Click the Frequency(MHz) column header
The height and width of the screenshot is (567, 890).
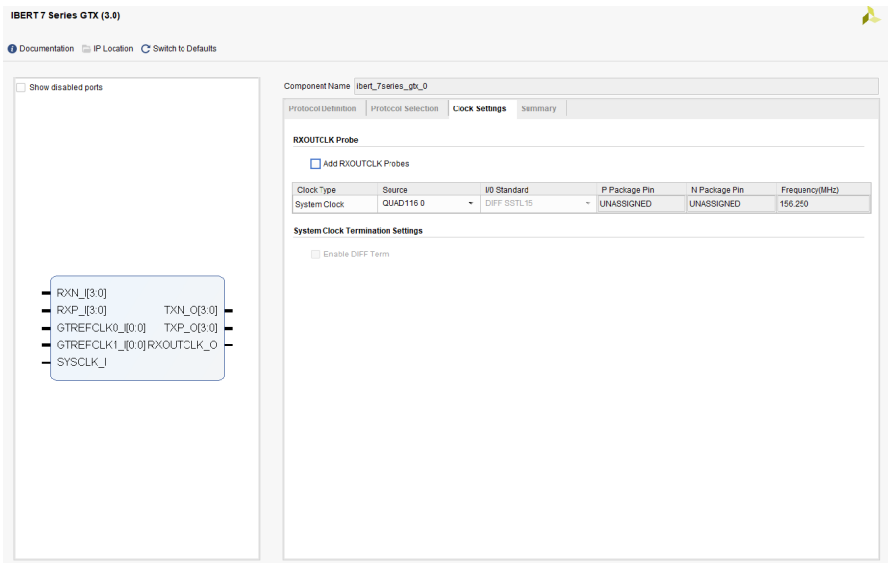823,190
